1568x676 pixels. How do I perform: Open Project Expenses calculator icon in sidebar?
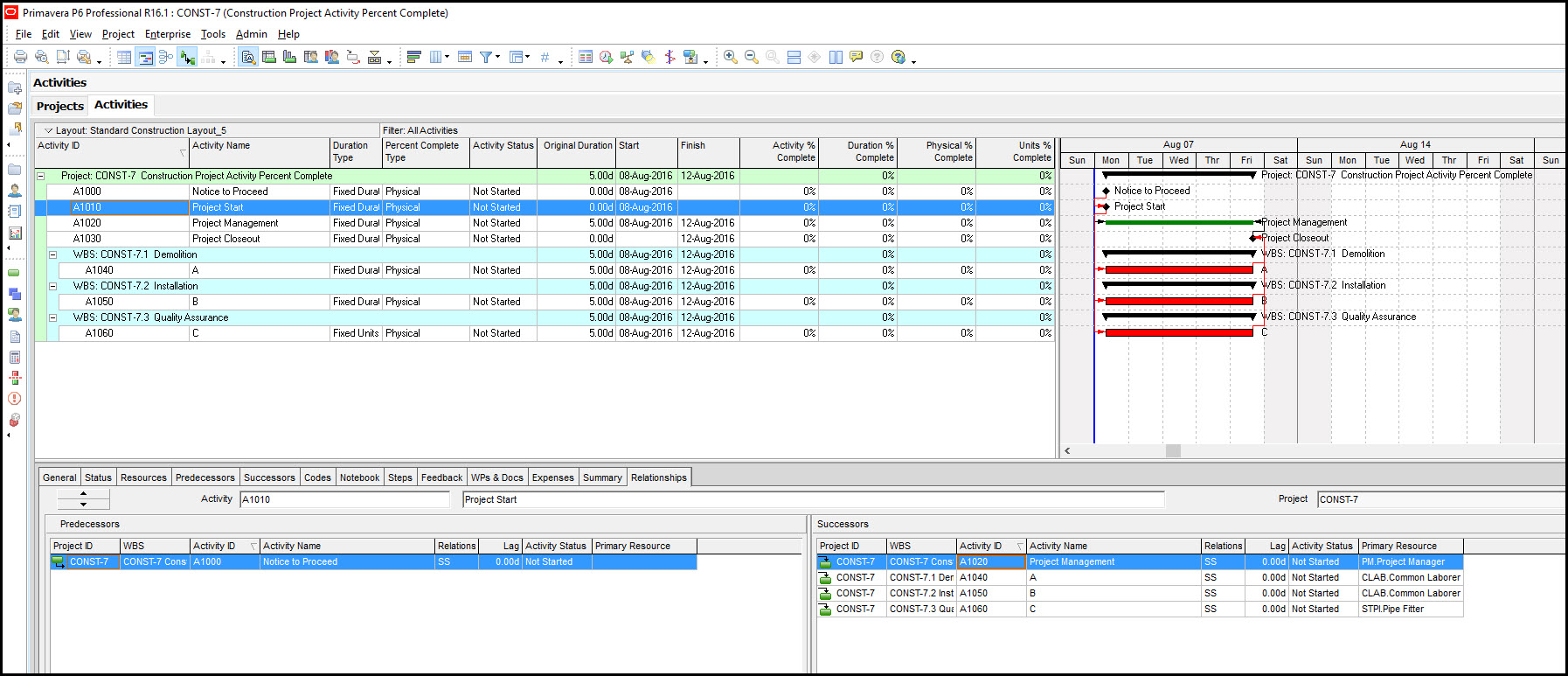(x=15, y=357)
